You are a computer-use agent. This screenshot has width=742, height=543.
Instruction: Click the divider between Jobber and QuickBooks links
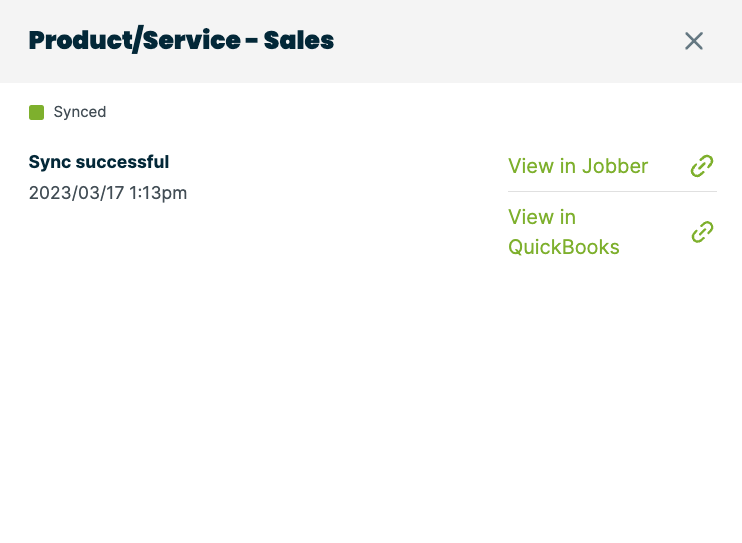click(x=612, y=191)
